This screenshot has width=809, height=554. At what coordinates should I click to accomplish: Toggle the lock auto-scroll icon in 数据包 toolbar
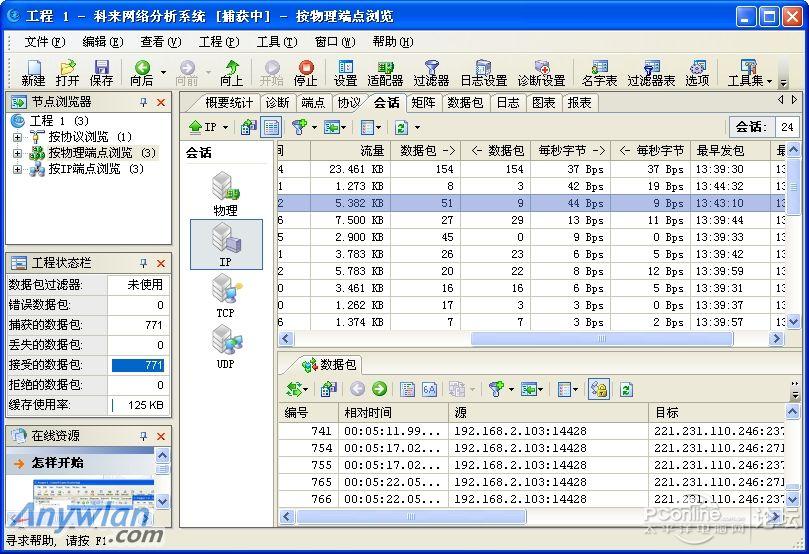click(x=598, y=389)
